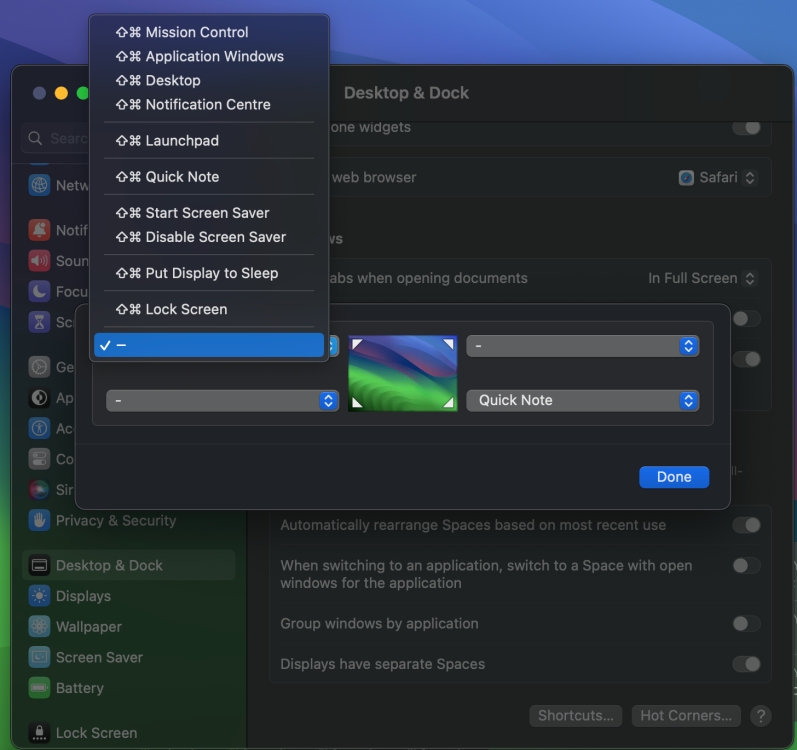The height and width of the screenshot is (750, 797).
Task: Click the "Displays" sidebar label
Action: pos(83,597)
